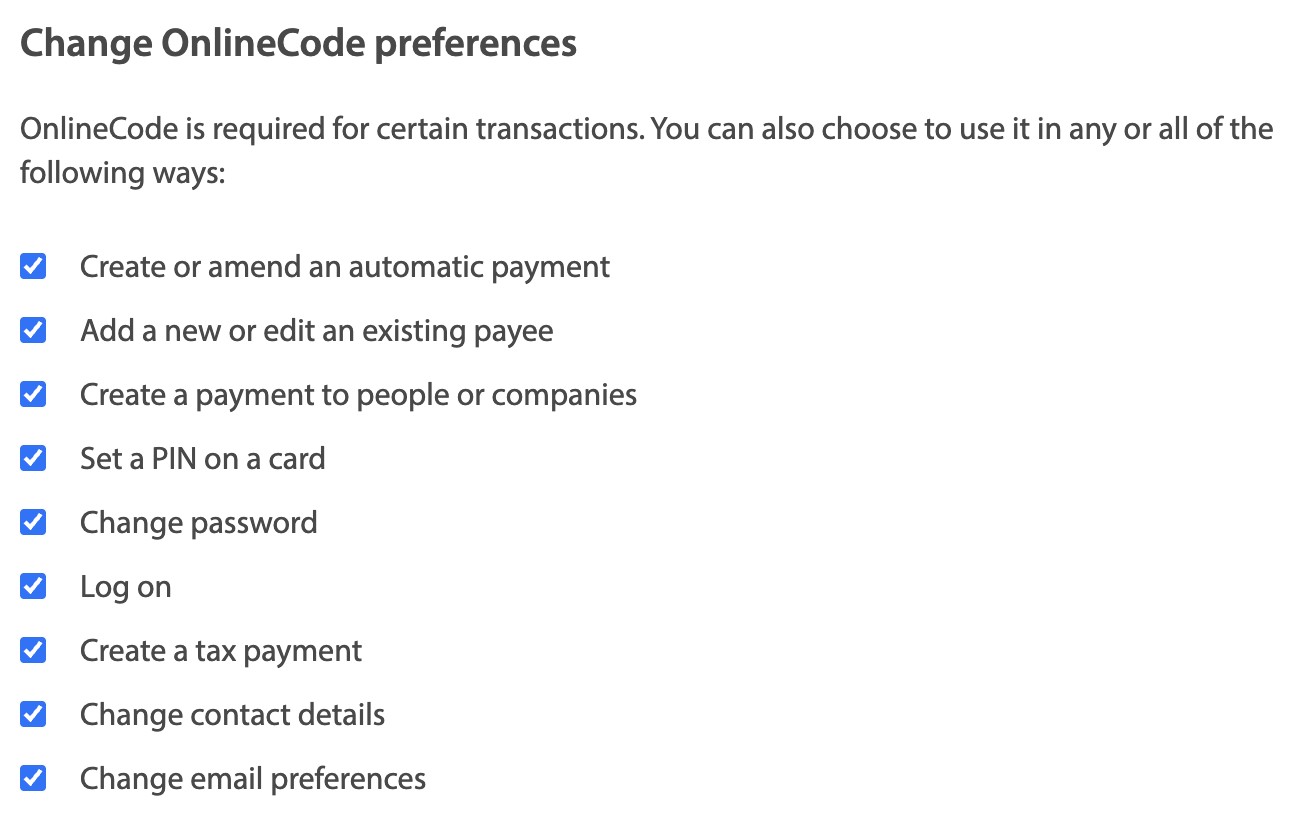Click the 'Change password' label text

tap(199, 523)
